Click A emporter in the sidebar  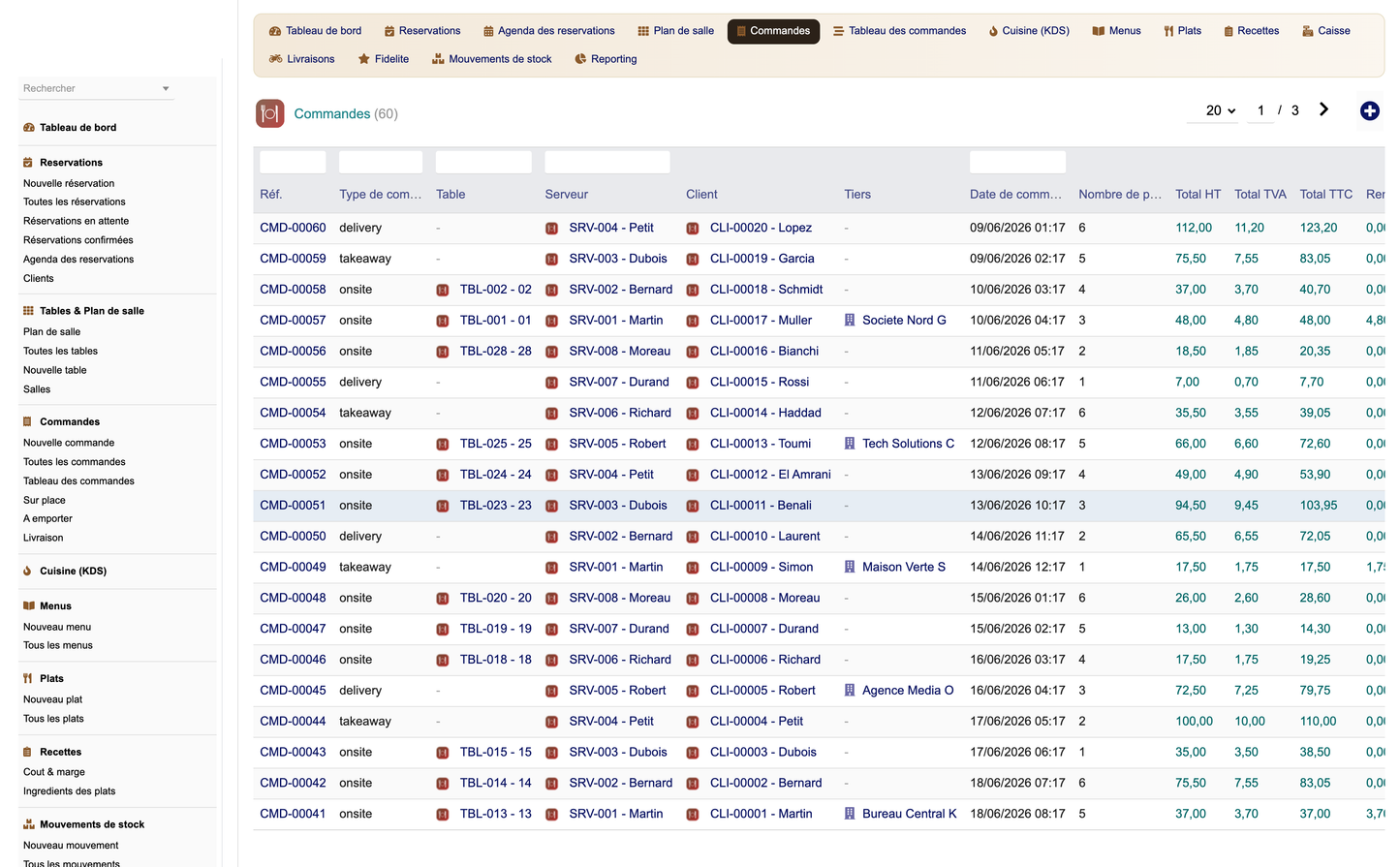(x=47, y=519)
